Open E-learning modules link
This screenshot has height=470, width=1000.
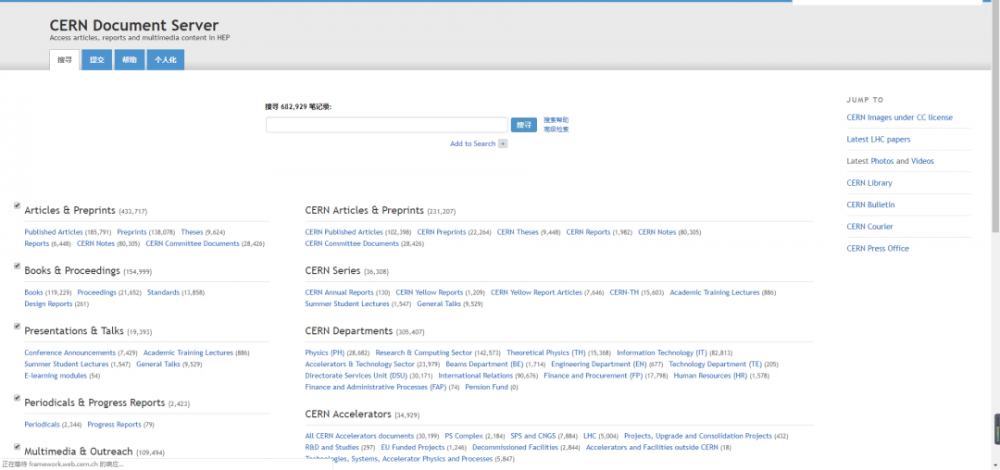(x=55, y=376)
